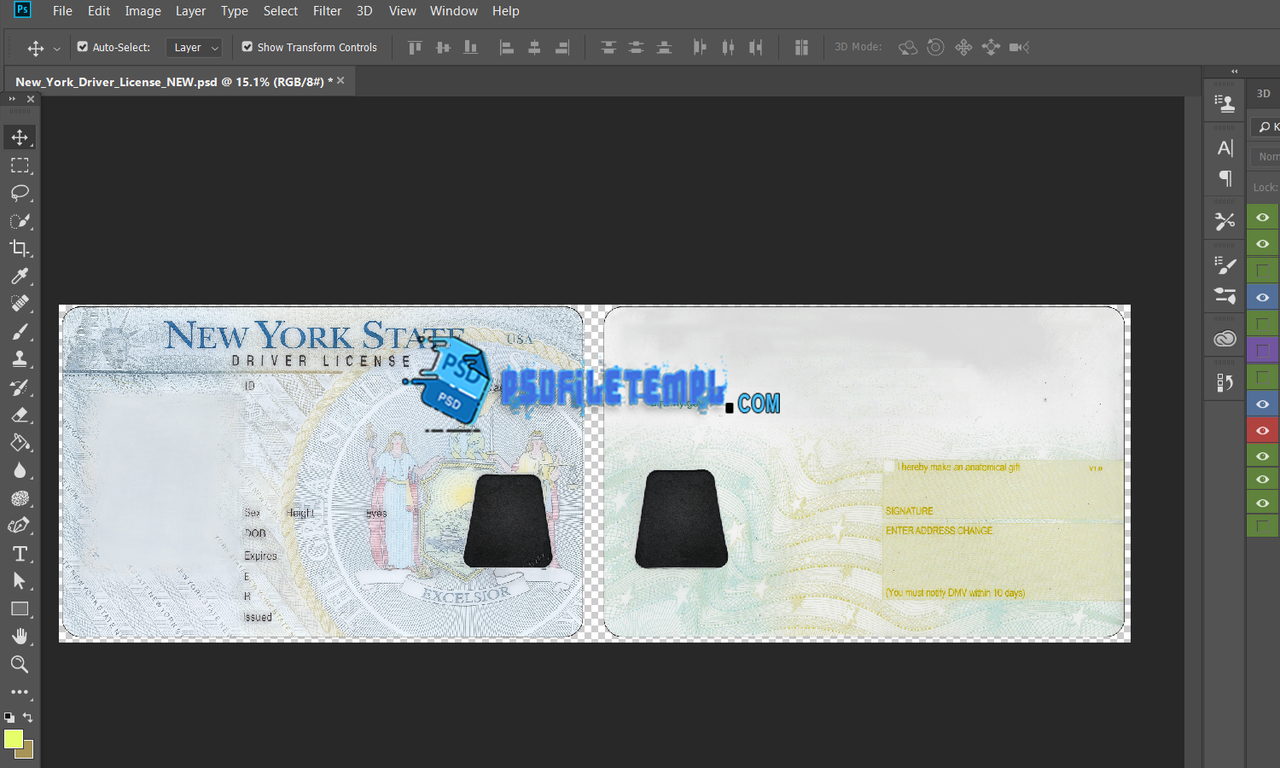Image resolution: width=1280 pixels, height=768 pixels.
Task: Select the Zoom tool
Action: [20, 664]
